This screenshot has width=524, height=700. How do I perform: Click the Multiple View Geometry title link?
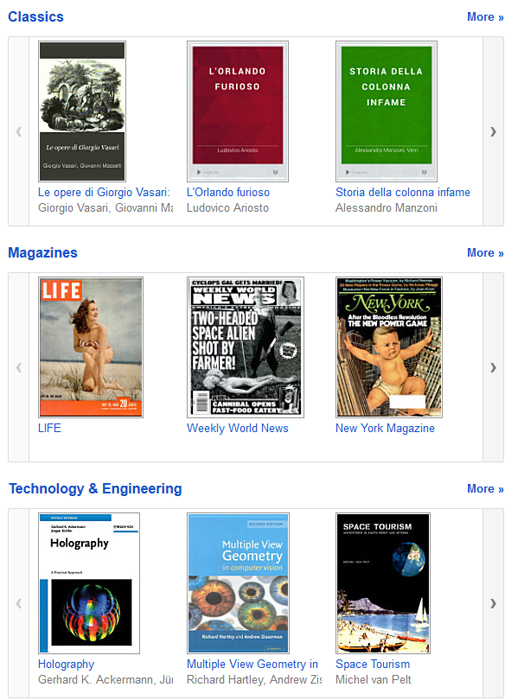[252, 664]
